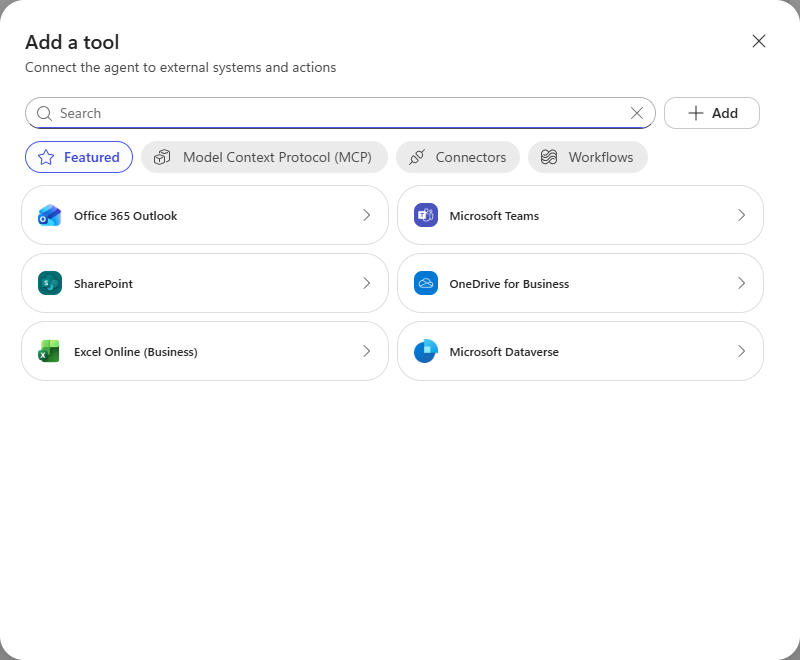
Task: Click the Office 365 Outlook icon
Action: [x=49, y=215]
